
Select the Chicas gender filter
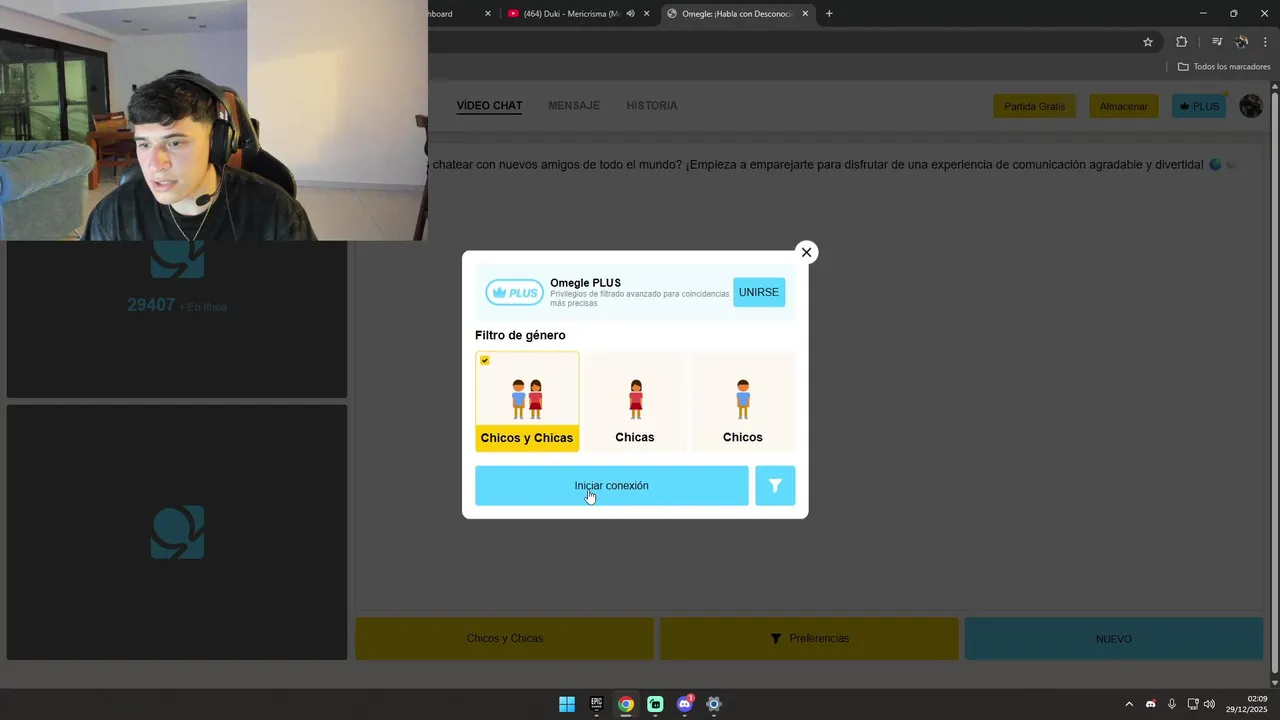click(635, 401)
